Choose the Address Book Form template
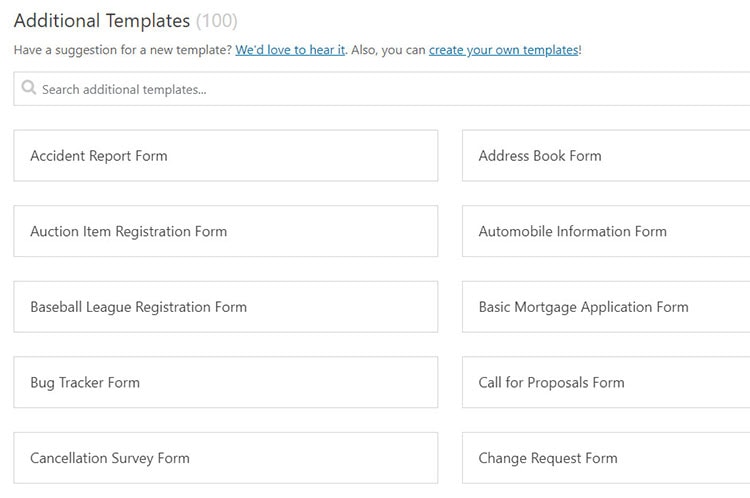 pyautogui.click(x=606, y=156)
